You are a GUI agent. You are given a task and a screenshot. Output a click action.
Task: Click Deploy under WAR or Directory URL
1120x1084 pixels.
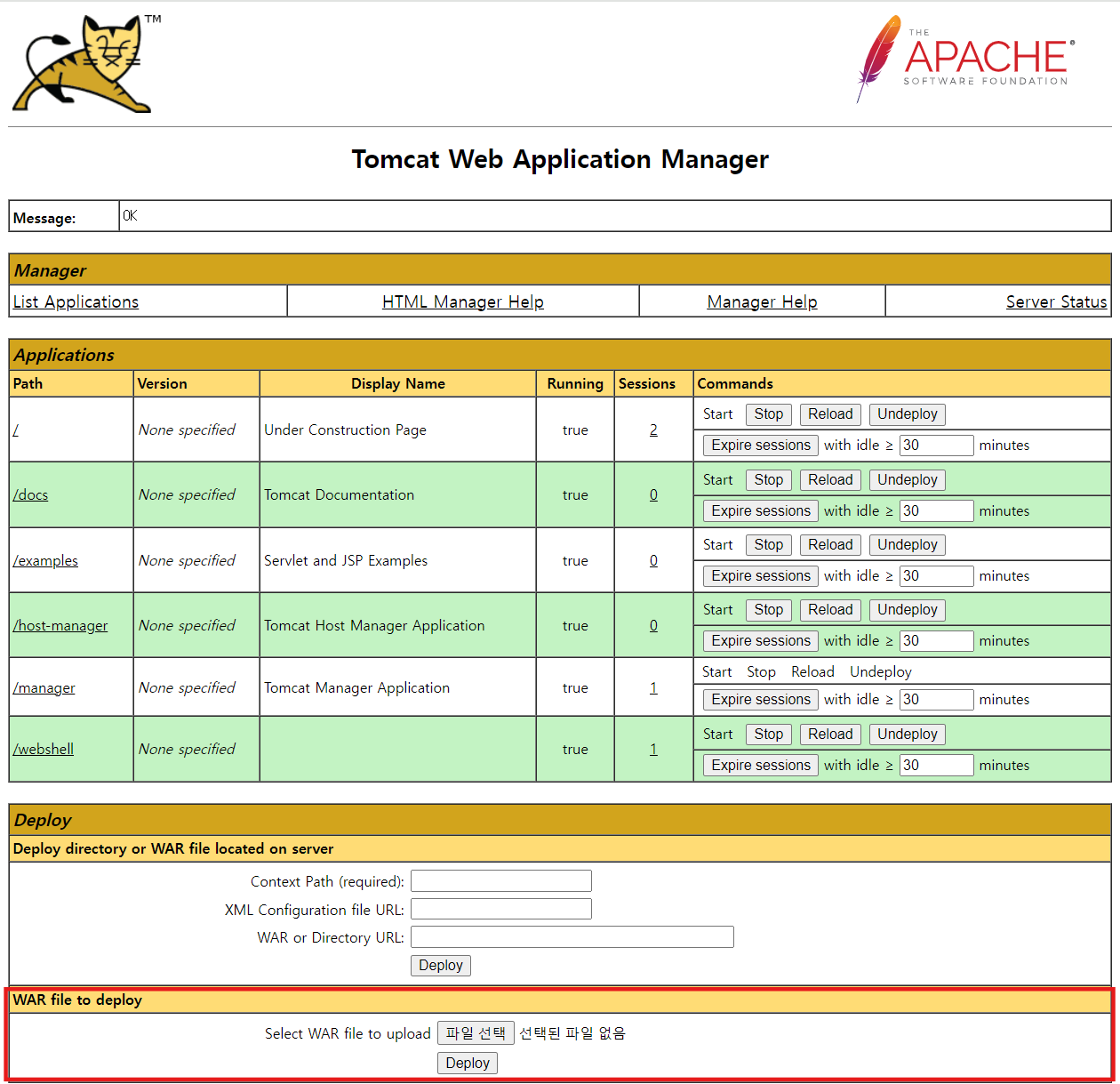point(441,966)
